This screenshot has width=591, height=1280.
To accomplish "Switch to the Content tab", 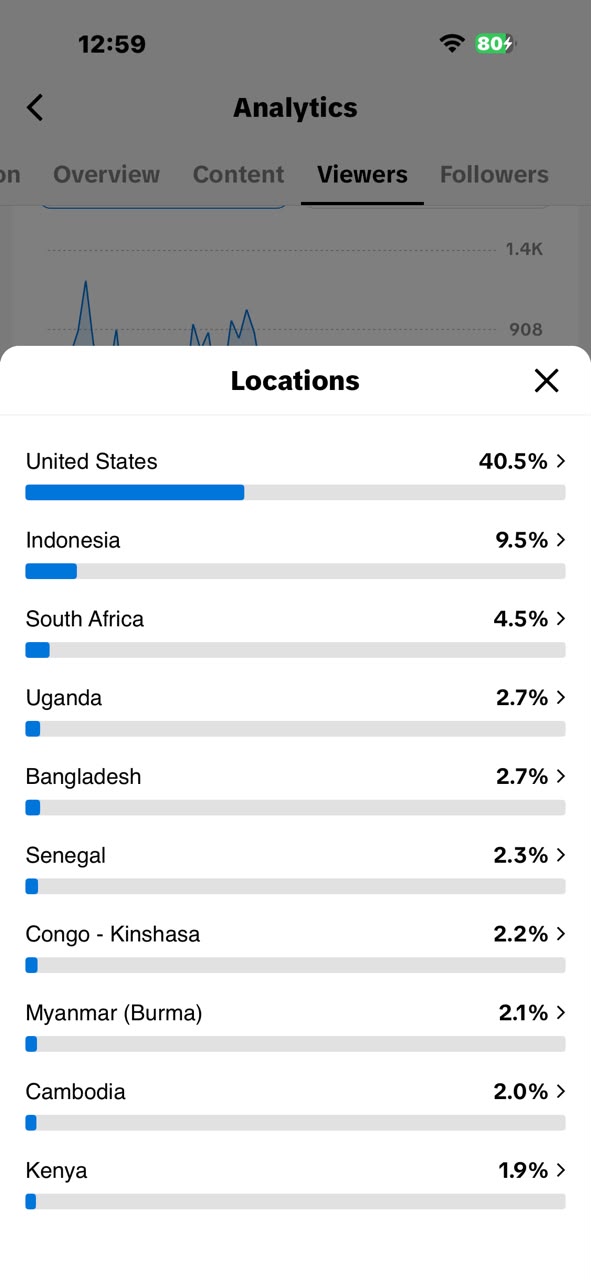I will [x=238, y=174].
